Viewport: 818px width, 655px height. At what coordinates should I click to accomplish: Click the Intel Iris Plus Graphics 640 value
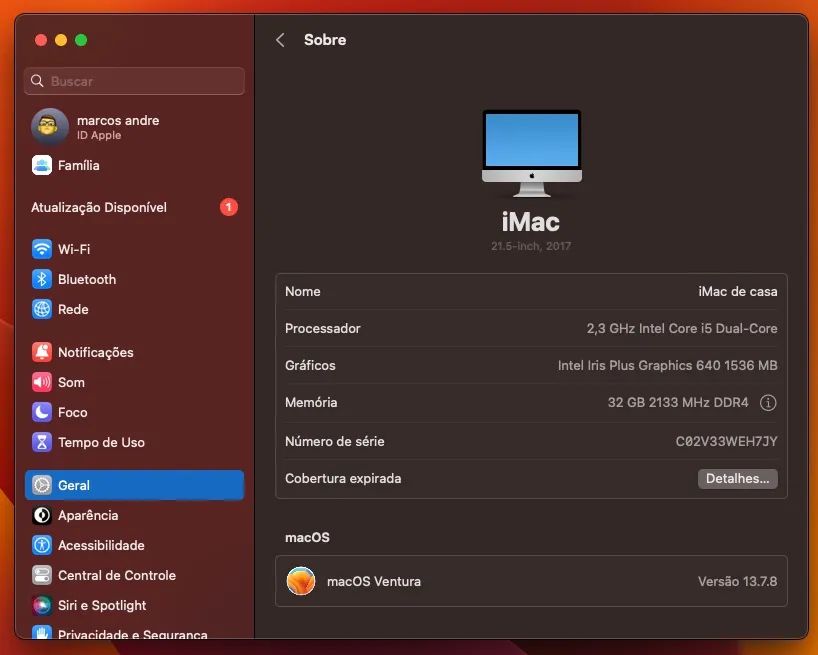pos(667,366)
